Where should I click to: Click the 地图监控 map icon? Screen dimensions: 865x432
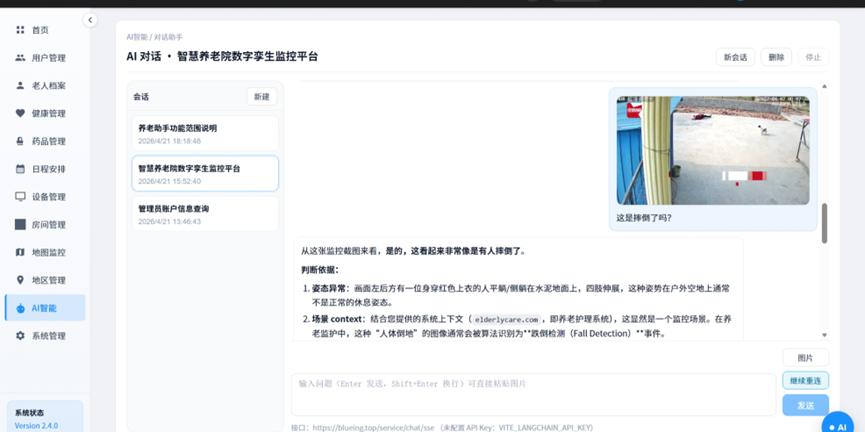(20, 252)
